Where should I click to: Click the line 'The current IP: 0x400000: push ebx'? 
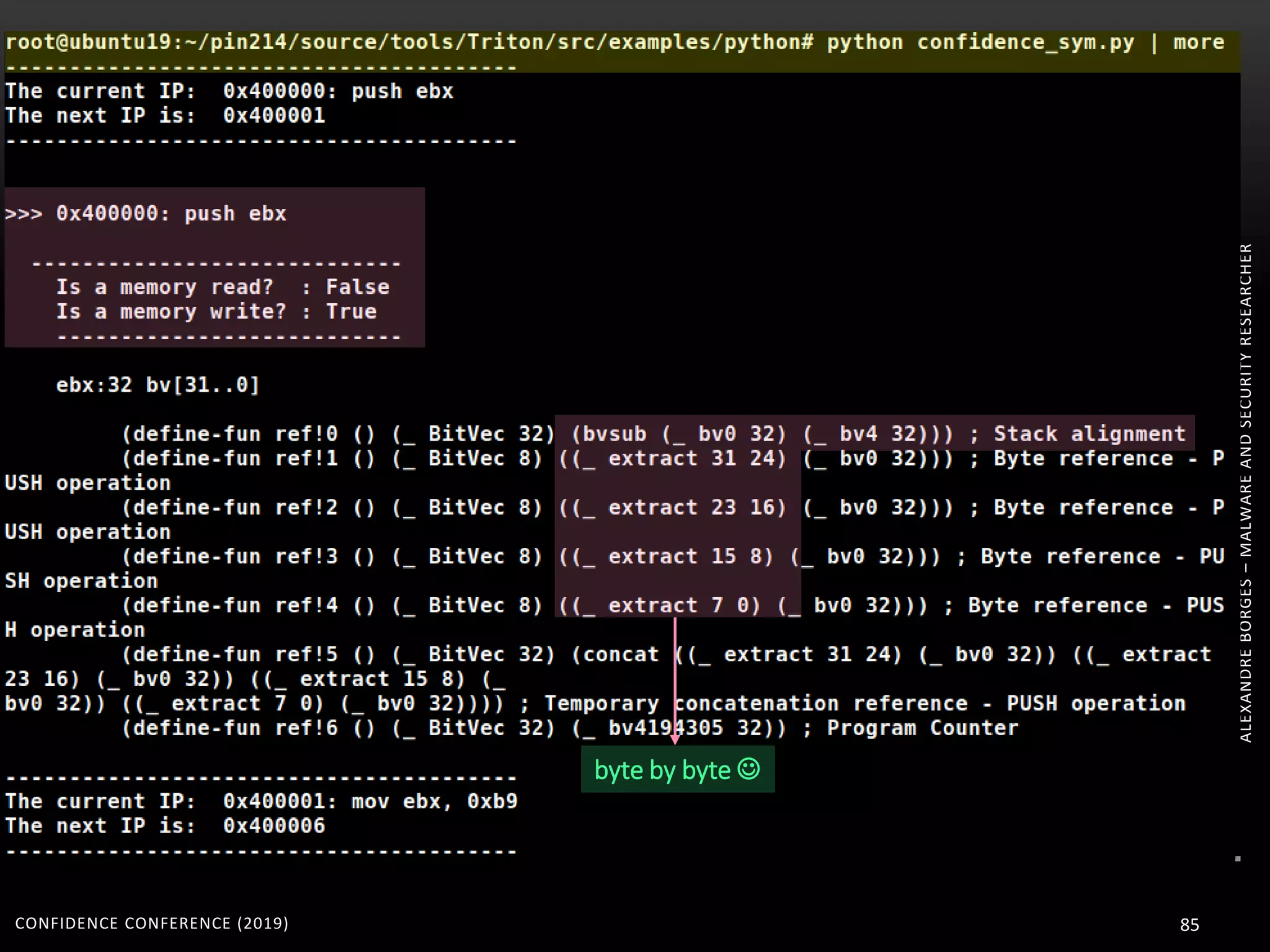click(229, 91)
